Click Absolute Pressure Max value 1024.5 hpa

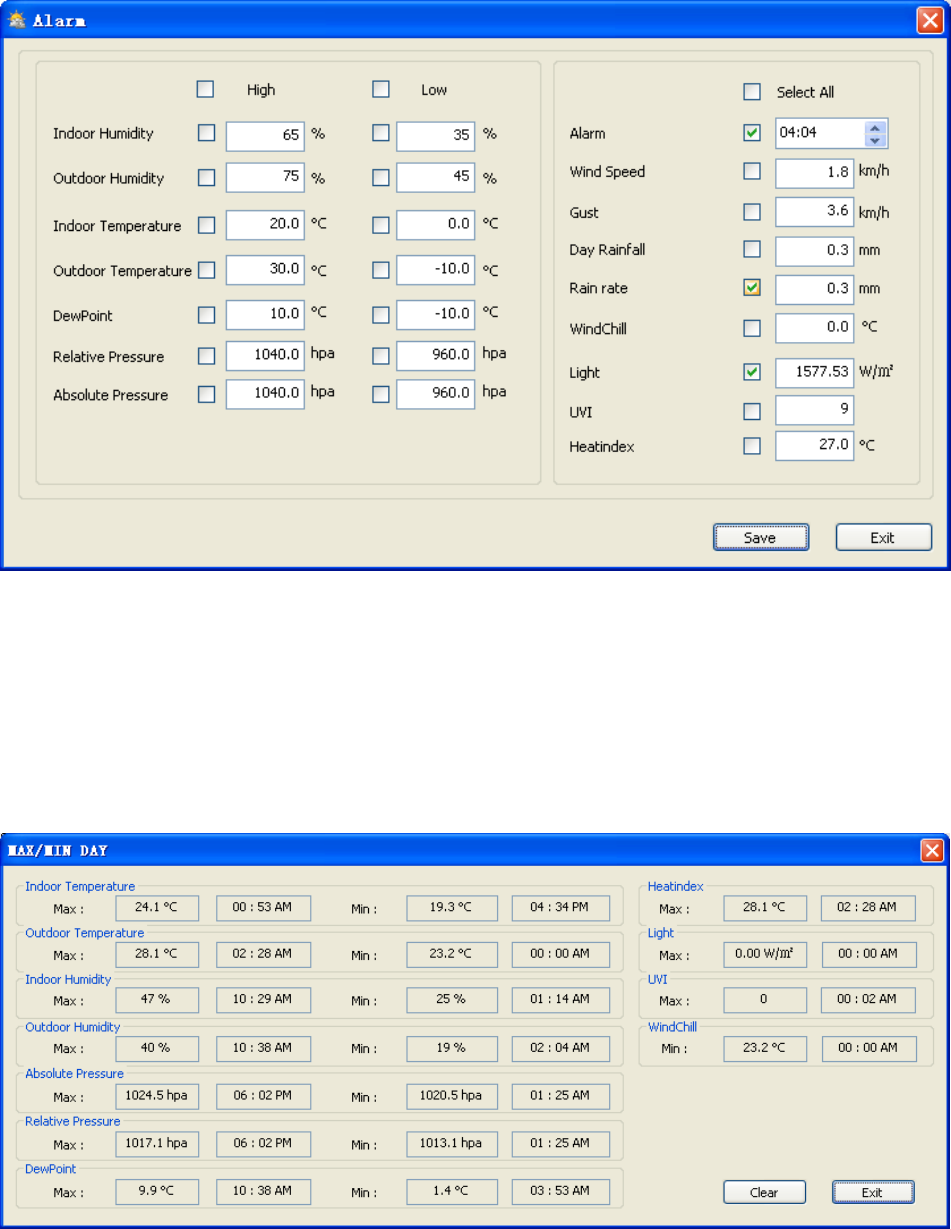(x=157, y=1096)
